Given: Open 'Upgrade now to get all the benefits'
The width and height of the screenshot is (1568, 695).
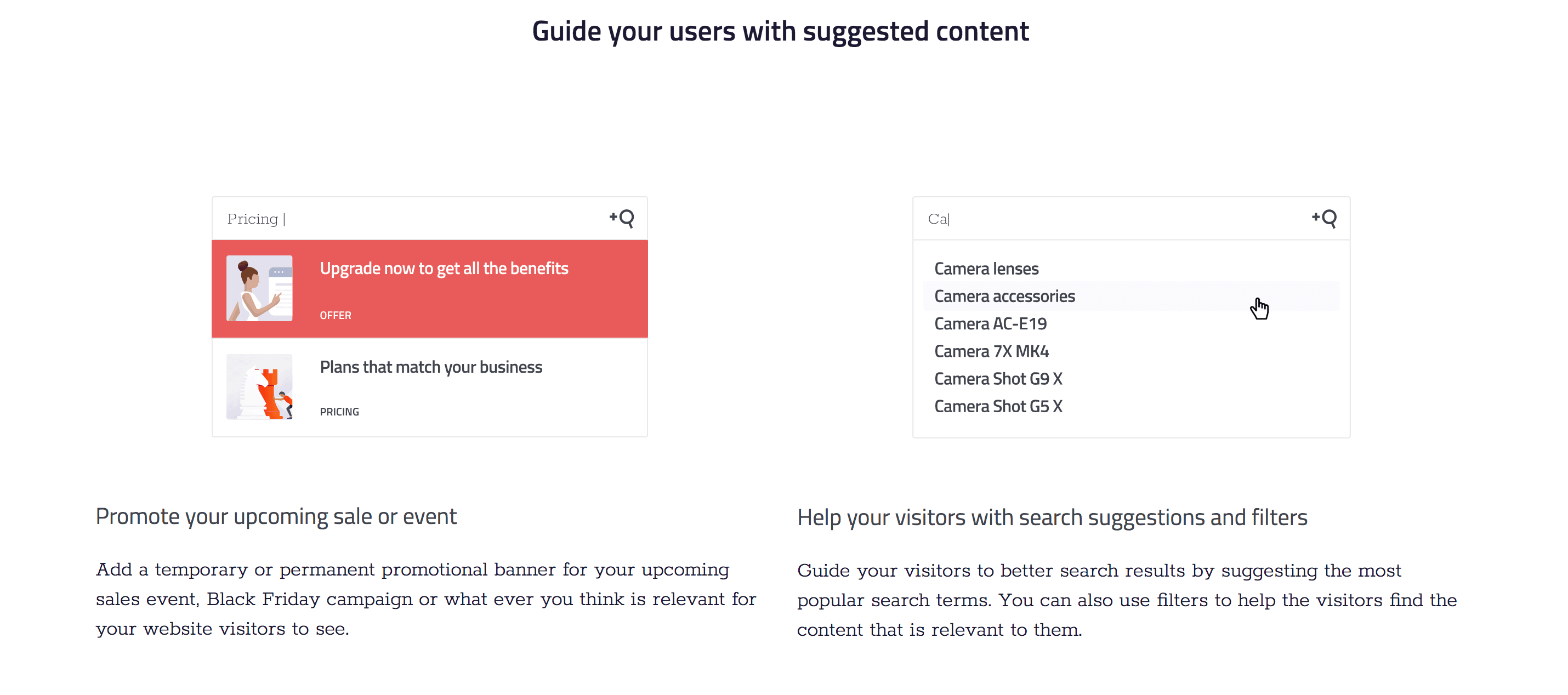Looking at the screenshot, I should click(444, 269).
